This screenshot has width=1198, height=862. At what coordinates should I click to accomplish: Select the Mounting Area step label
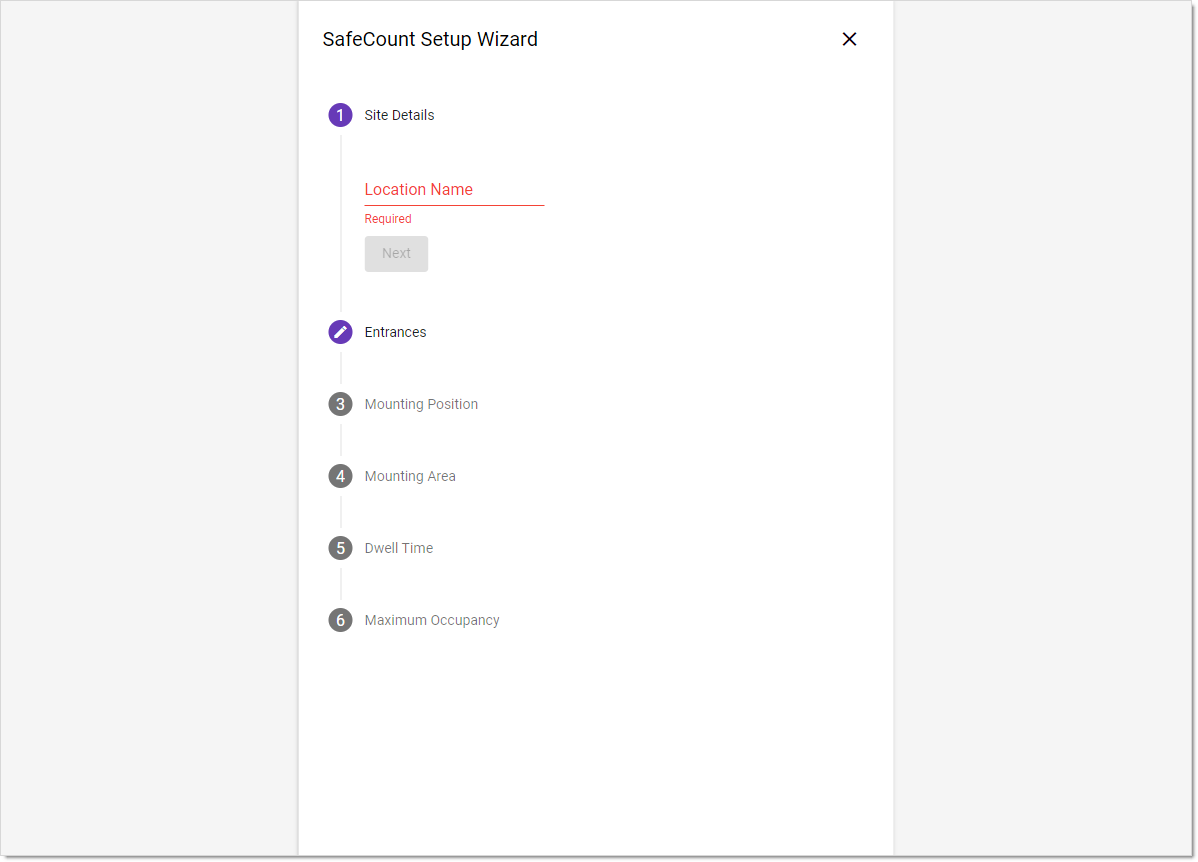point(410,476)
